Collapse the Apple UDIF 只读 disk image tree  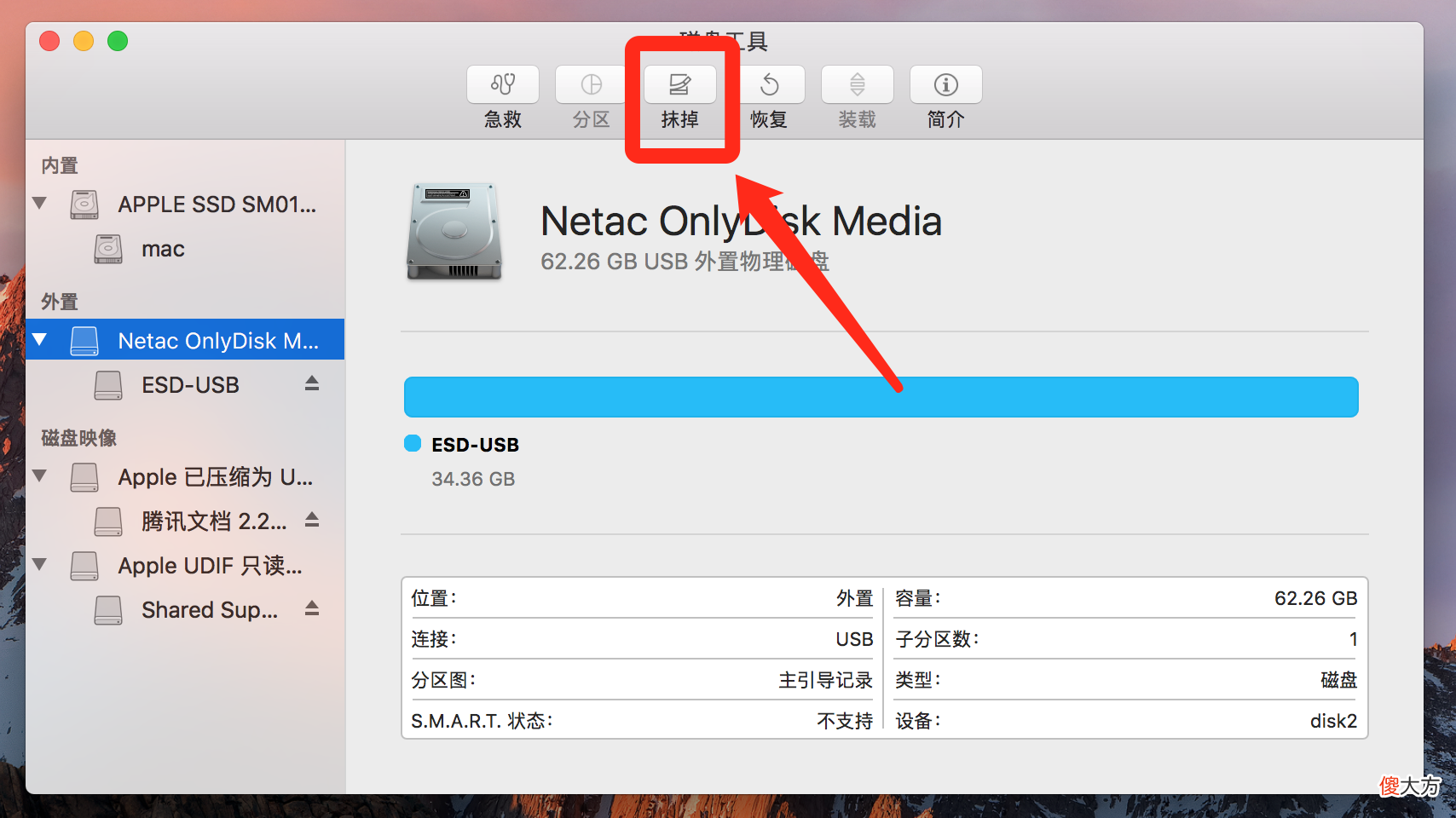point(39,564)
